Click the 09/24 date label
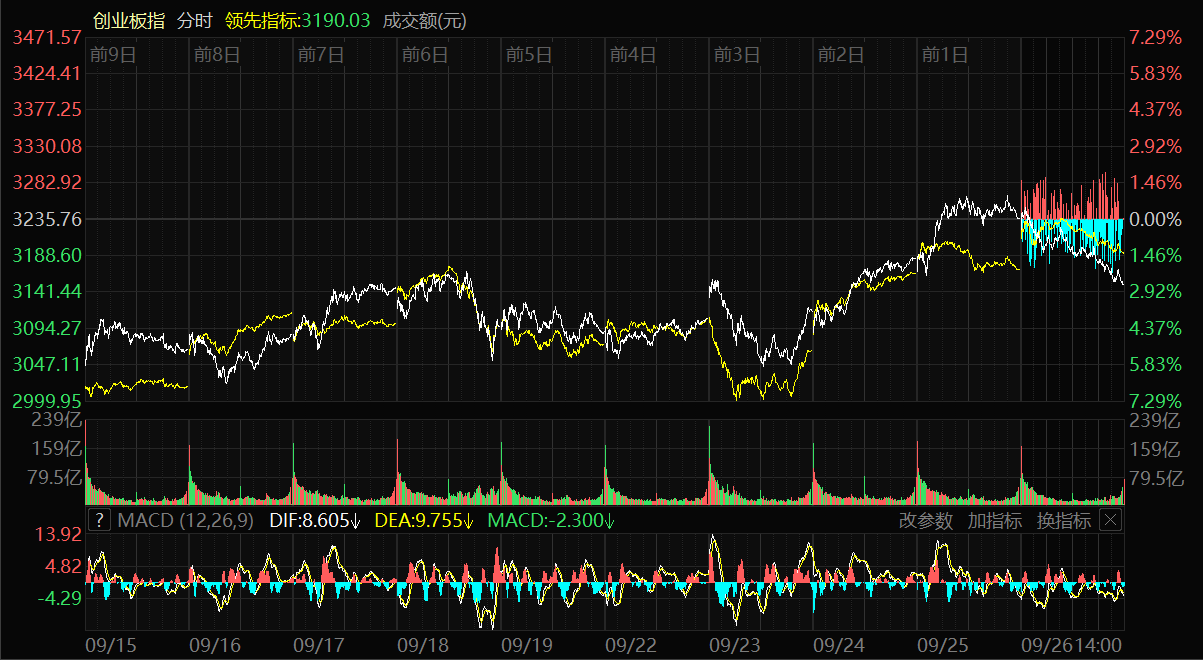 click(x=839, y=646)
